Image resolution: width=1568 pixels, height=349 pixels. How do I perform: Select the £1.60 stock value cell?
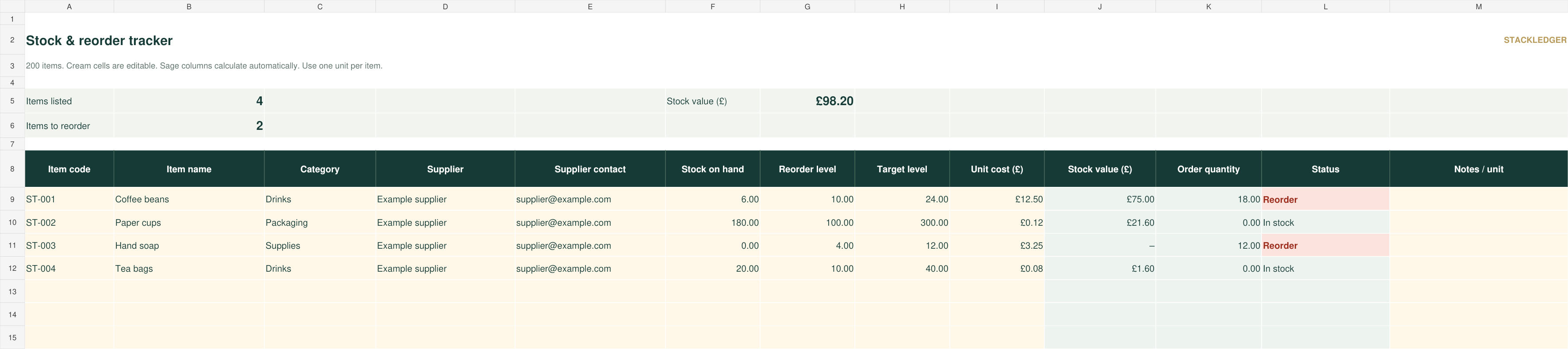click(1099, 269)
